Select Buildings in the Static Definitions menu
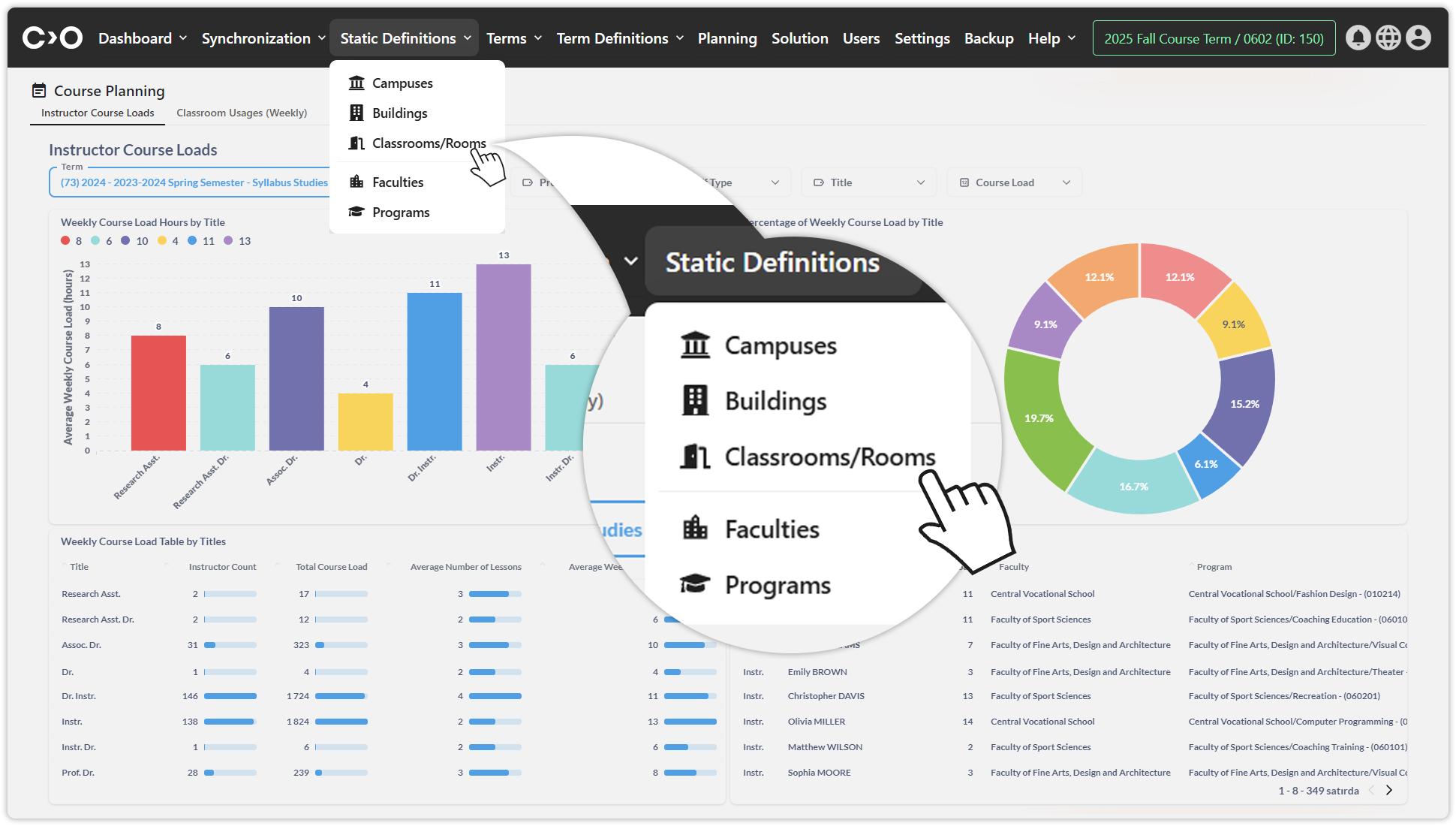The image size is (1456, 826). click(x=399, y=113)
